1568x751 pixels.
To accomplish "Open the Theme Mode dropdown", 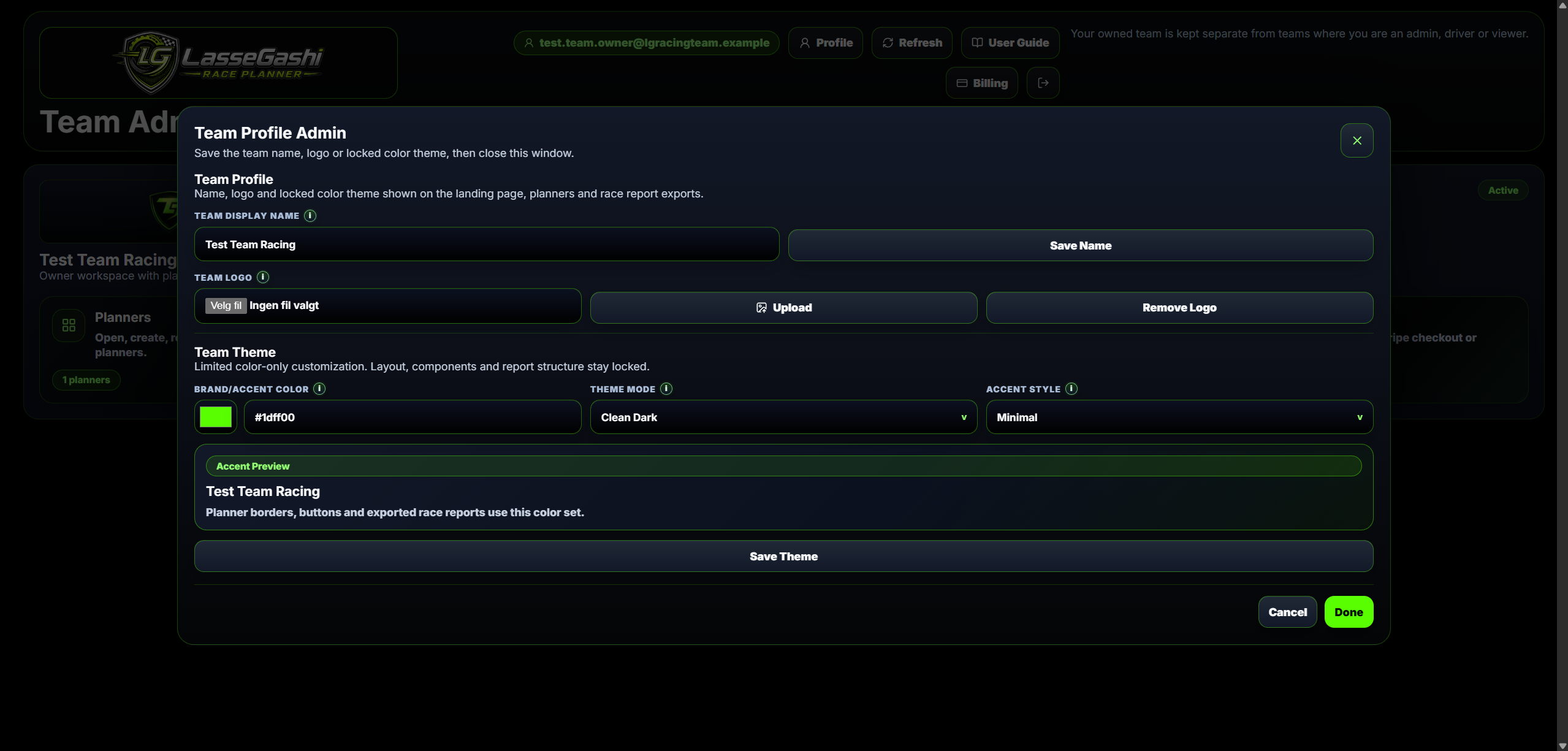I will 783,417.
